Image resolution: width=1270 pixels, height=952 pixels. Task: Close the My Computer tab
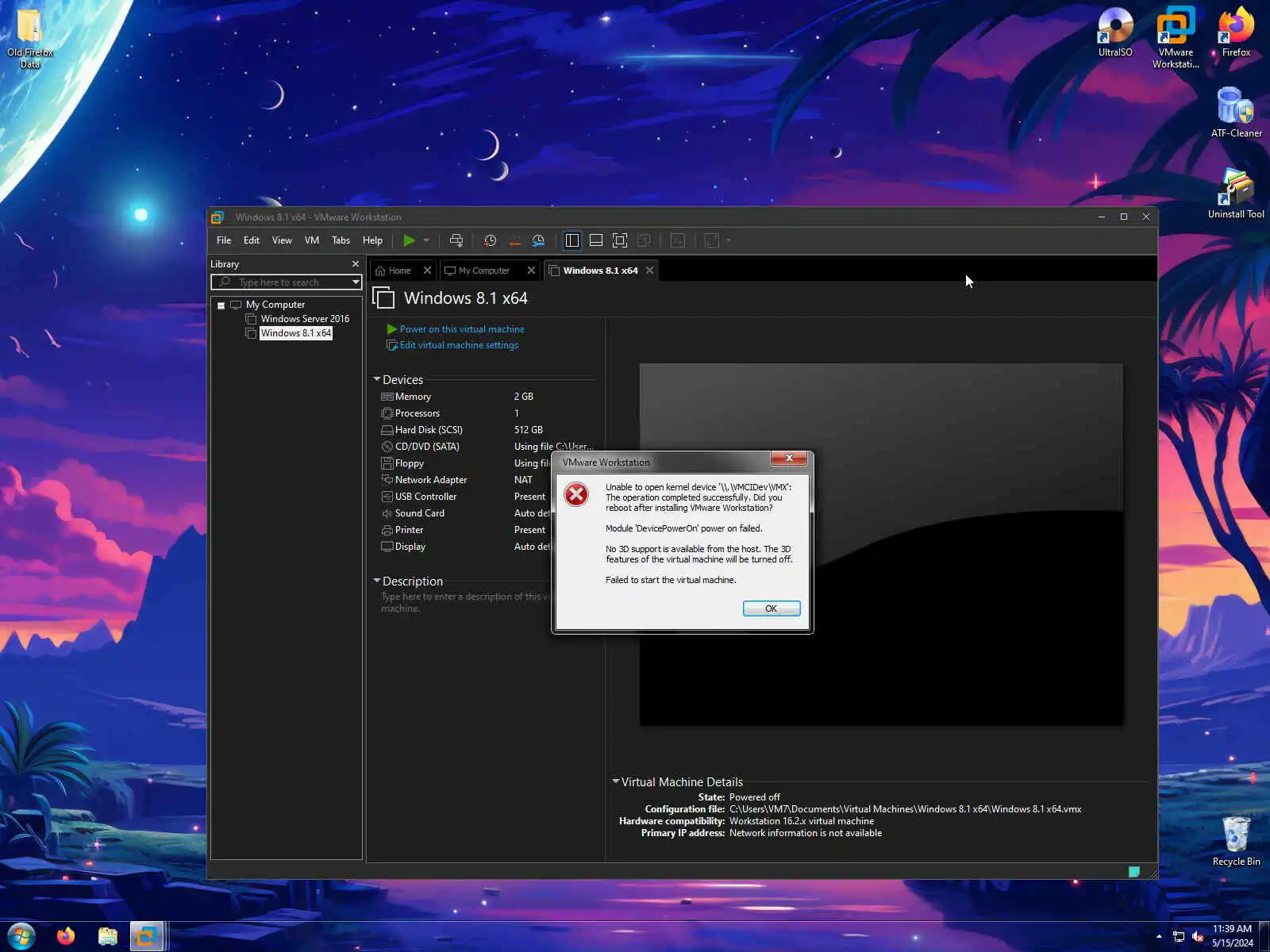tap(532, 271)
